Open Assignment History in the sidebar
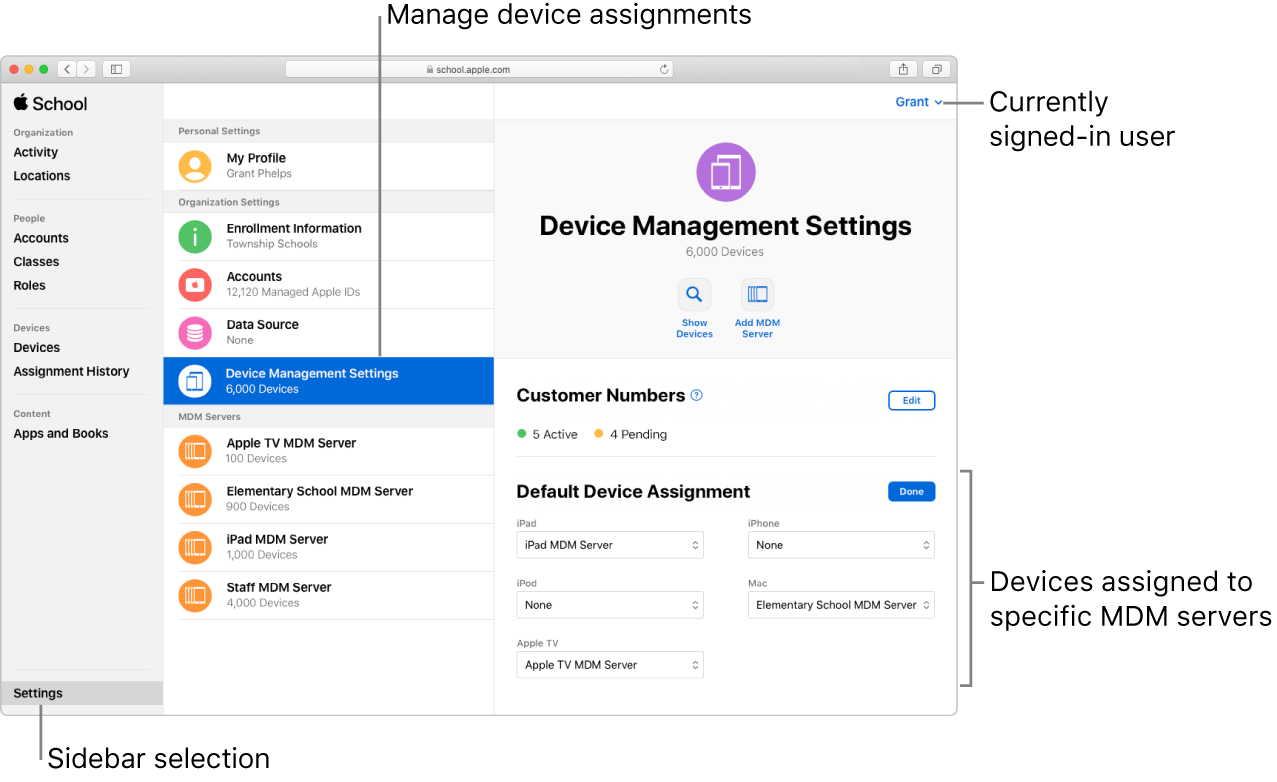Viewport: 1277px width, 782px height. [72, 372]
